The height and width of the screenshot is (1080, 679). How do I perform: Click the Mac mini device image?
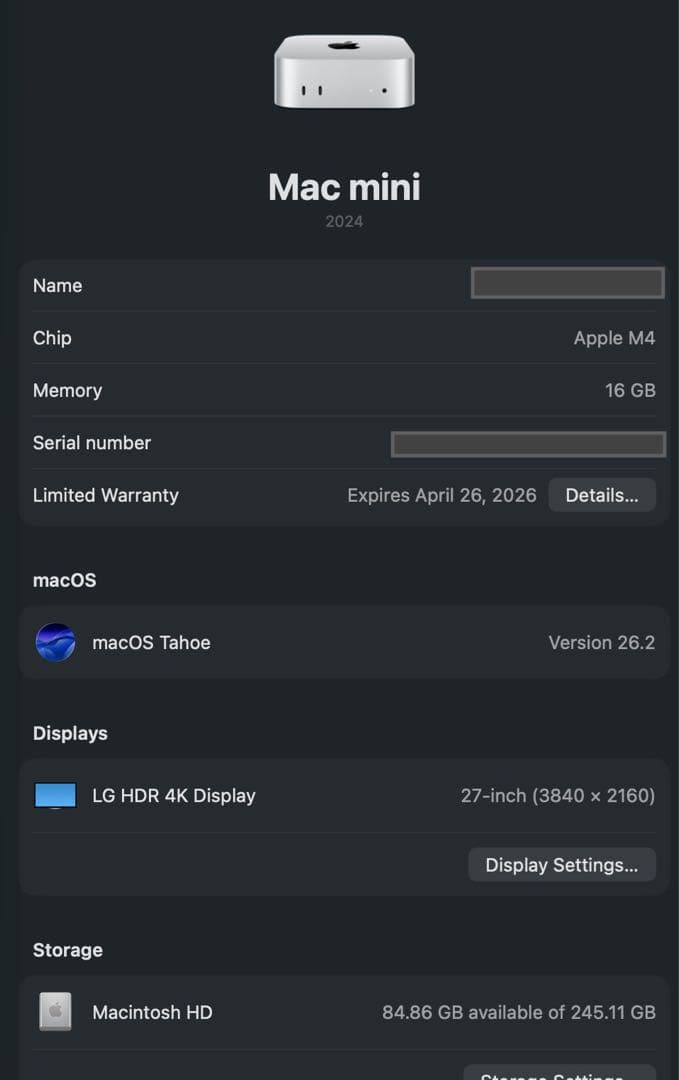click(x=344, y=70)
